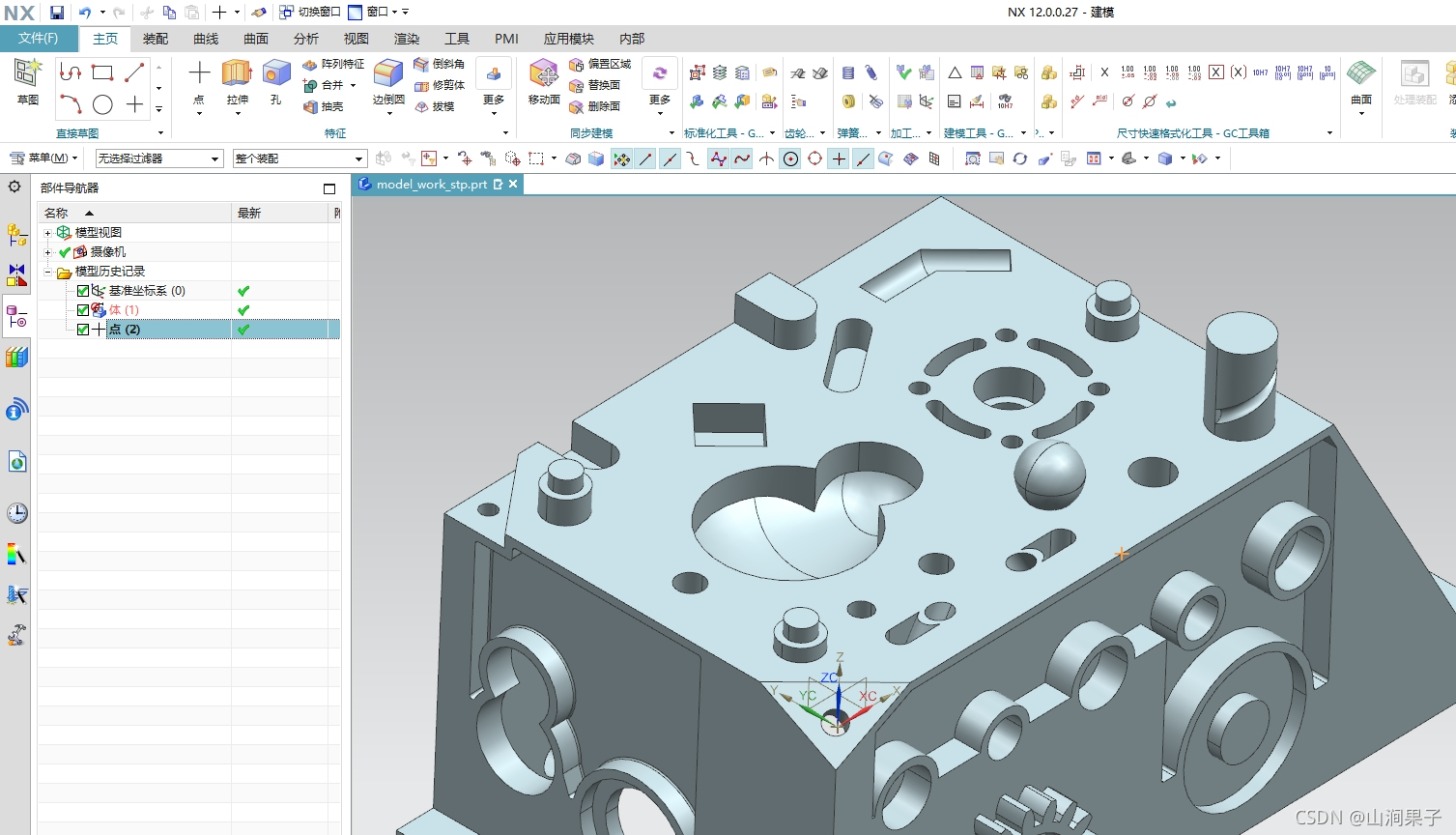Click the cylindrical spring tool icon
Screen dimensions: 1456x835
(x=848, y=73)
